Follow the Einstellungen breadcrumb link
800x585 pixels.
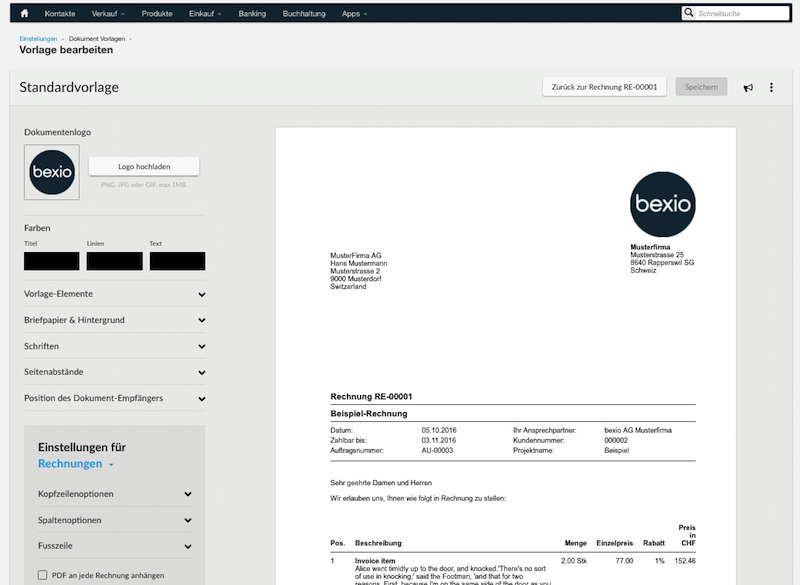click(x=38, y=38)
